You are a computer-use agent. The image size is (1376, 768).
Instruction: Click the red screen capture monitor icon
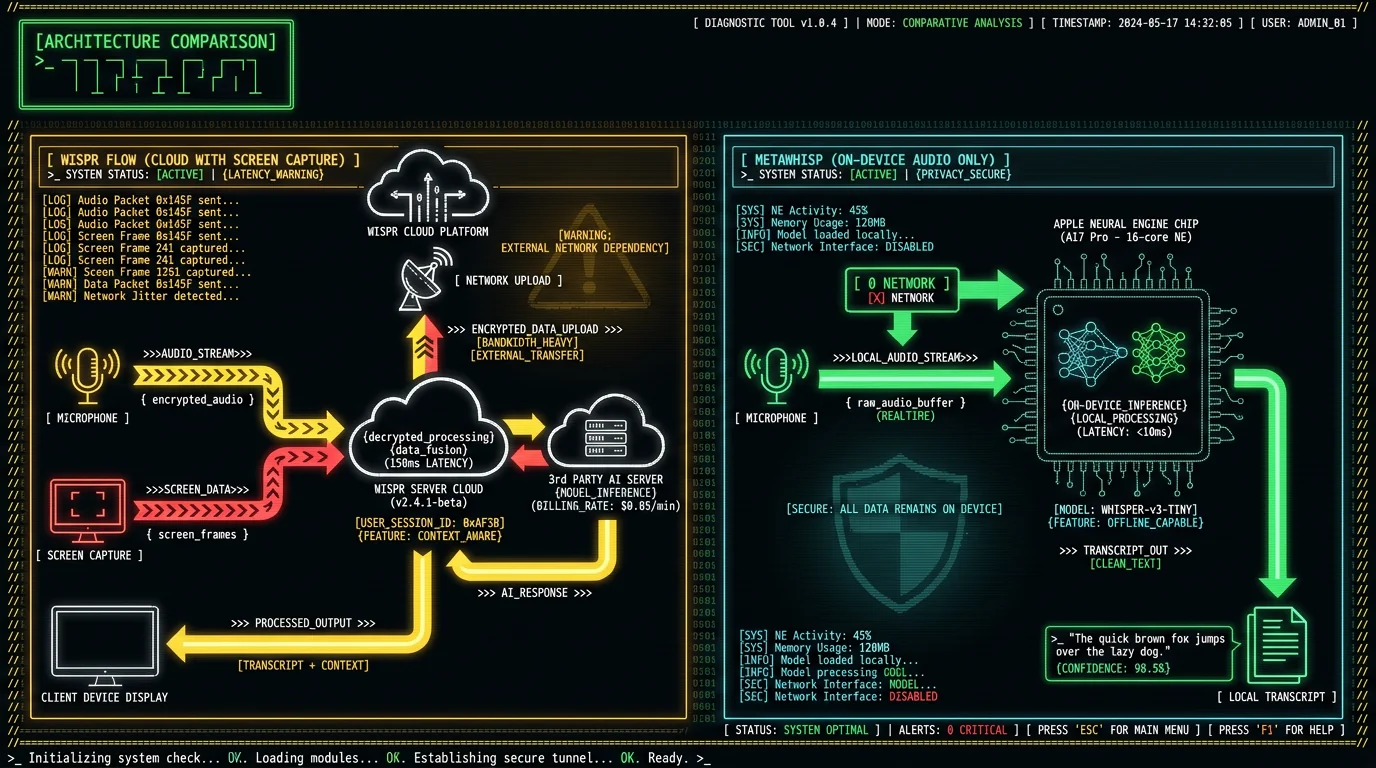88,509
